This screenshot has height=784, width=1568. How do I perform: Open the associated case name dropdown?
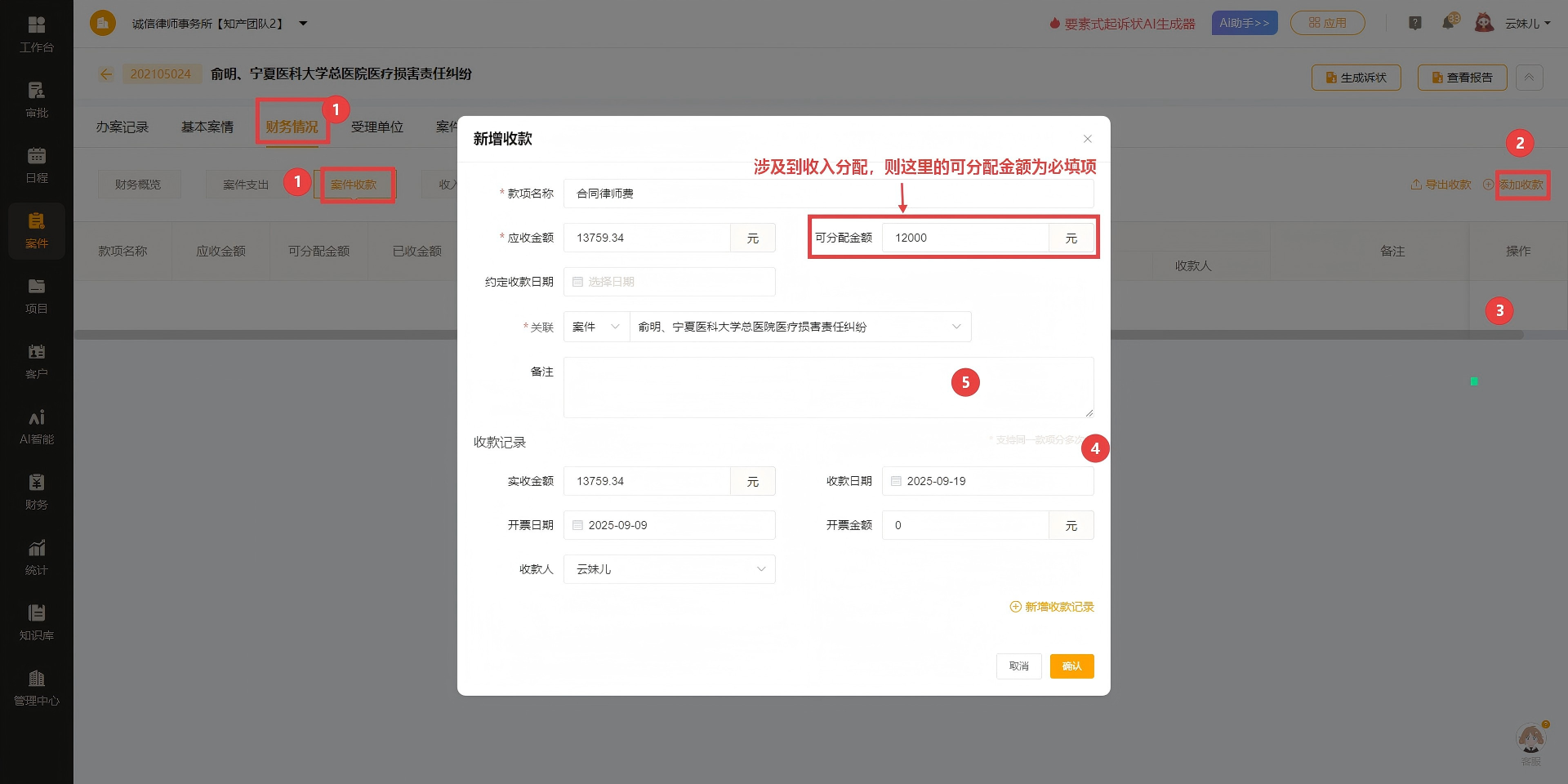800,327
